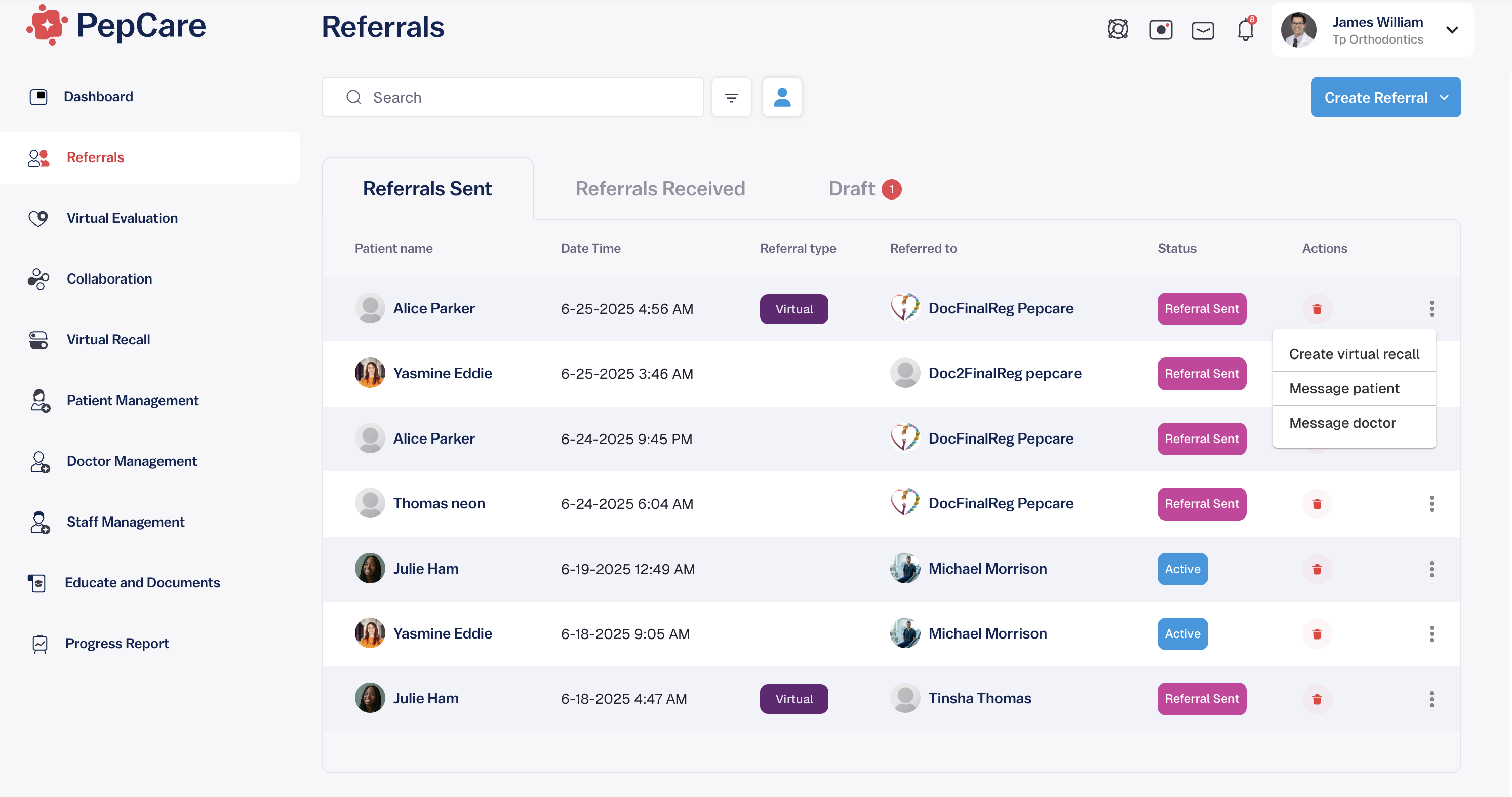Open more actions for Julie Ham 12:49 AM
1512x797 pixels.
tap(1431, 569)
